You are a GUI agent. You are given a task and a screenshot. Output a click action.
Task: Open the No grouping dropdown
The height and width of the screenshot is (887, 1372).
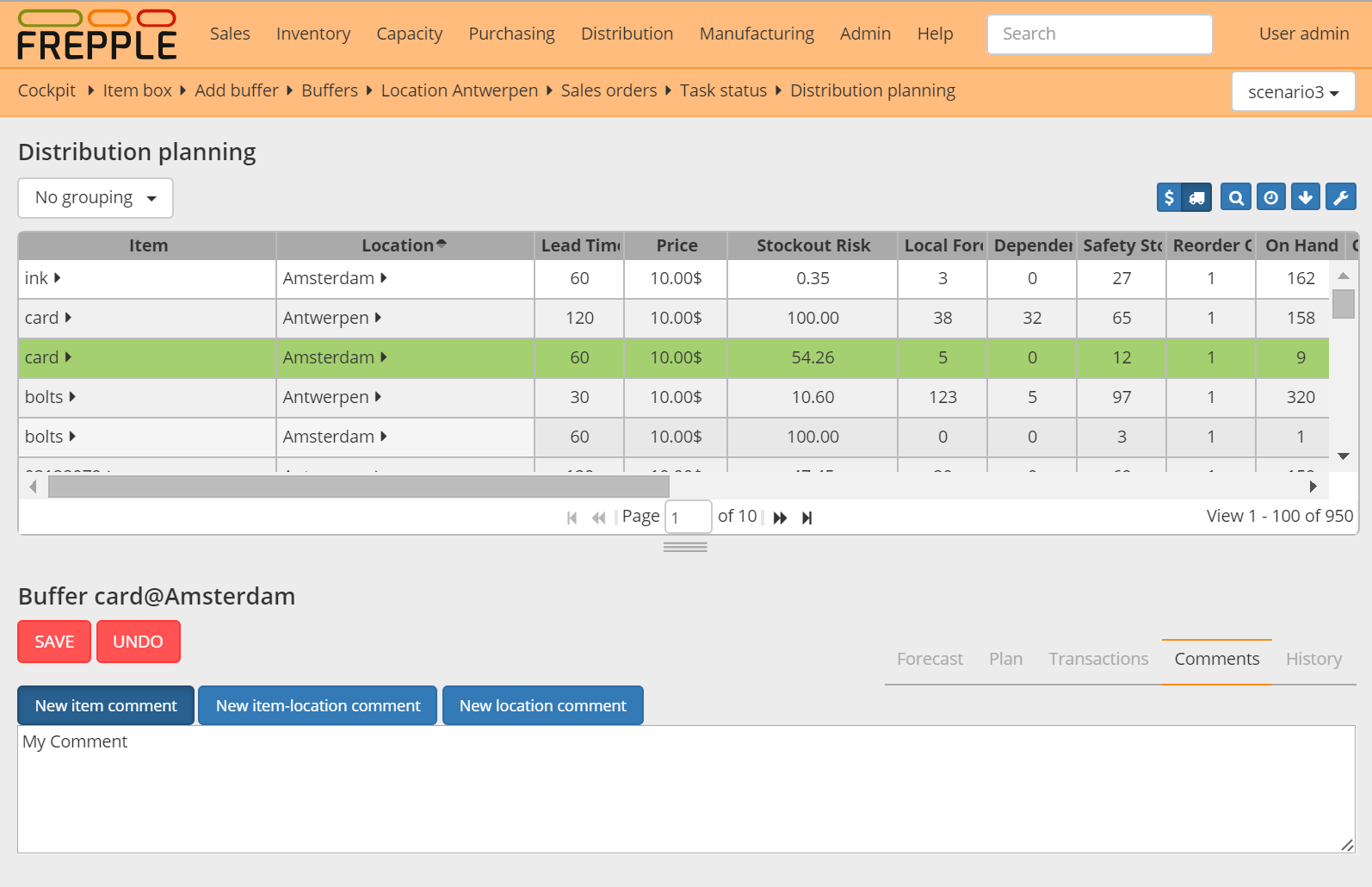click(x=96, y=198)
